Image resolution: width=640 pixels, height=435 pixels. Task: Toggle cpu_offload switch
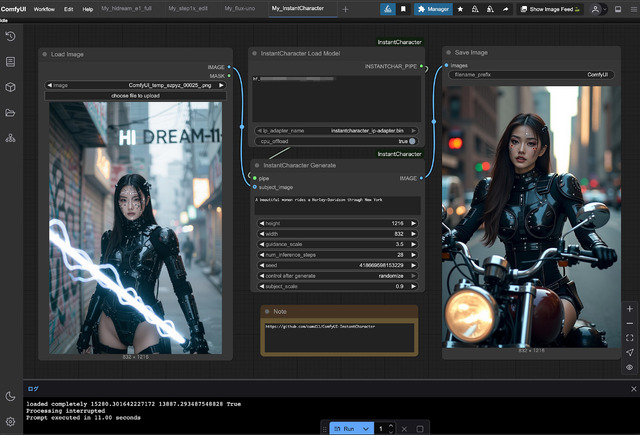[412, 141]
